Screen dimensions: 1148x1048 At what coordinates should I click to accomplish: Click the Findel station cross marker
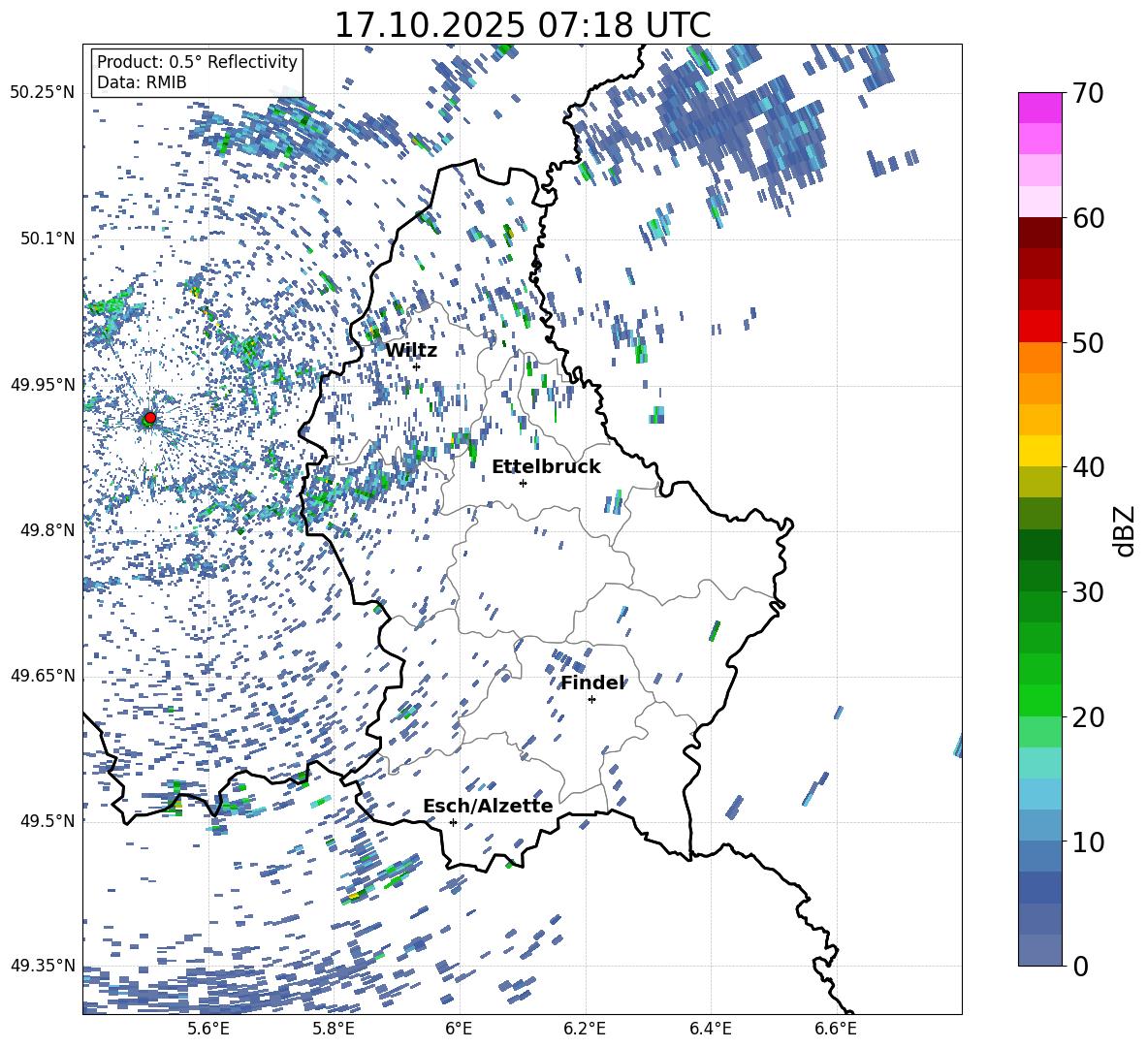pos(591,699)
